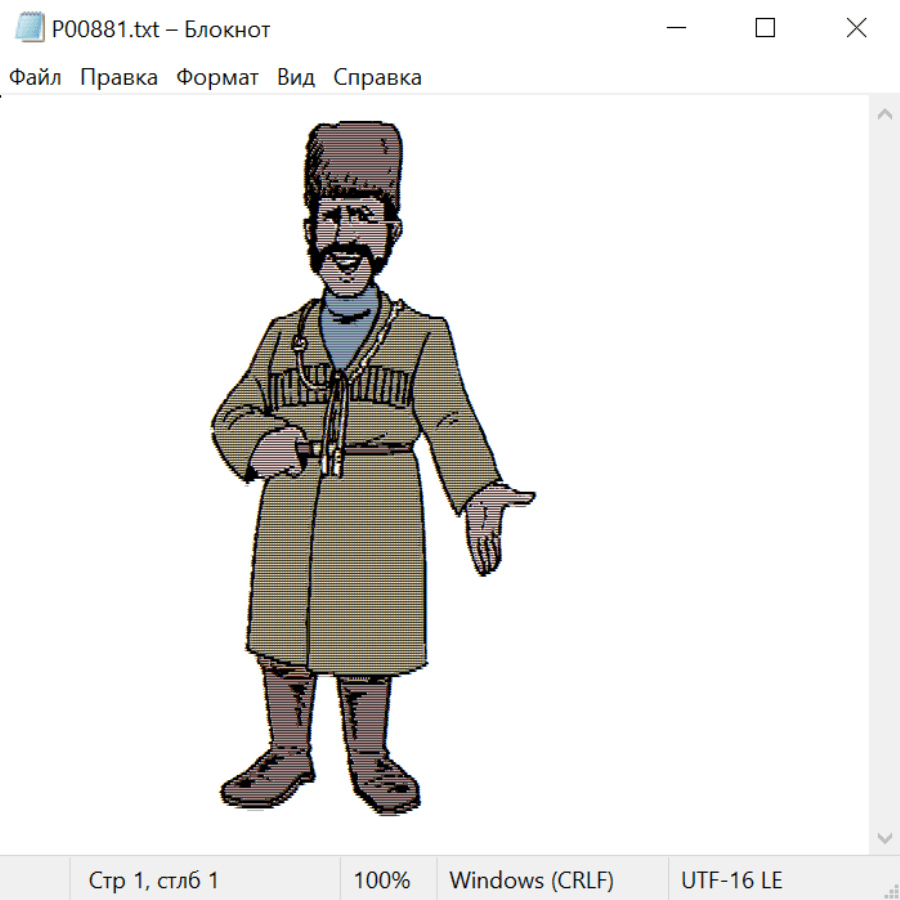Open the Вид menu
This screenshot has width=900, height=900.
coord(296,78)
